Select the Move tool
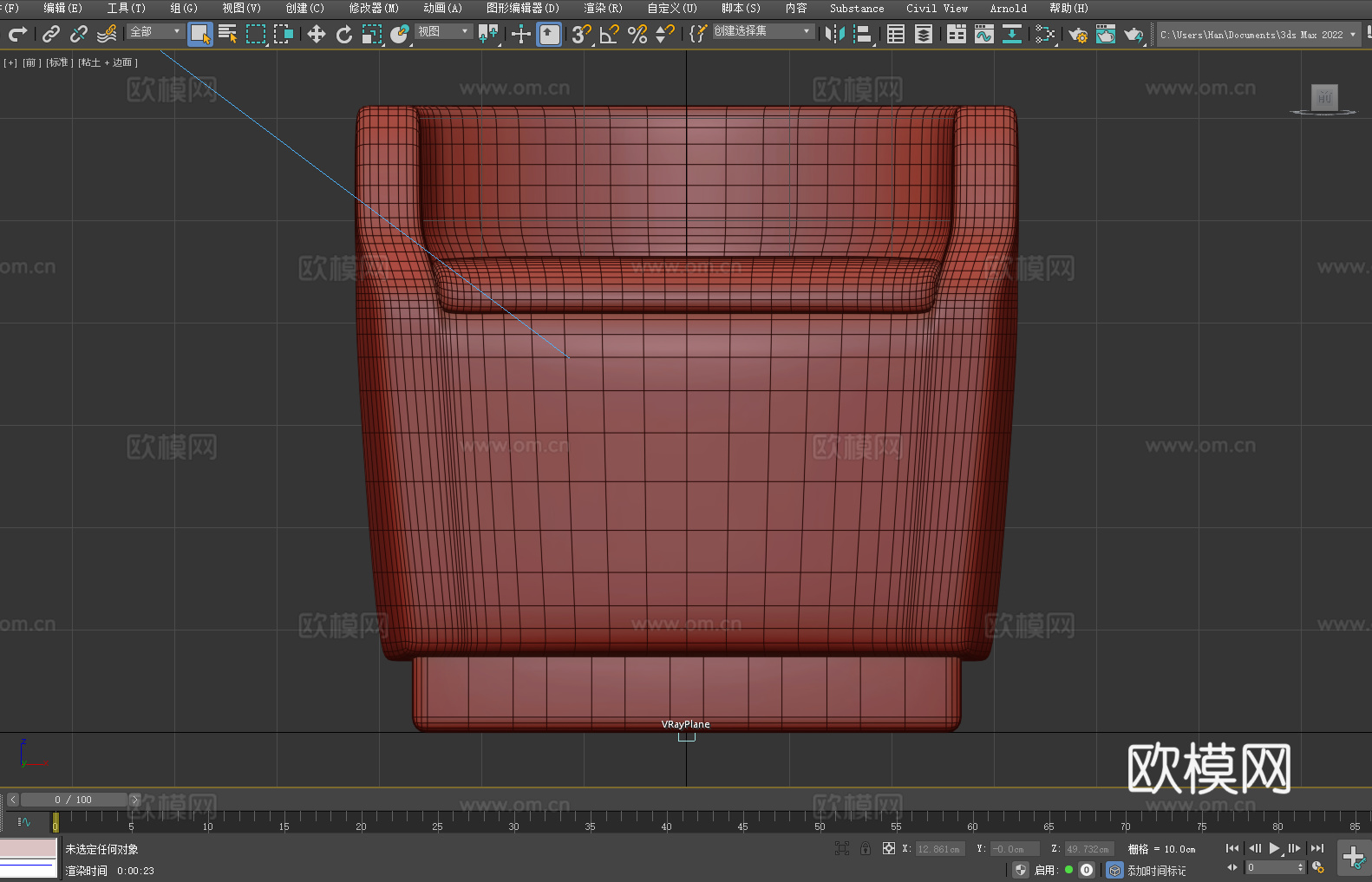 coord(317,34)
